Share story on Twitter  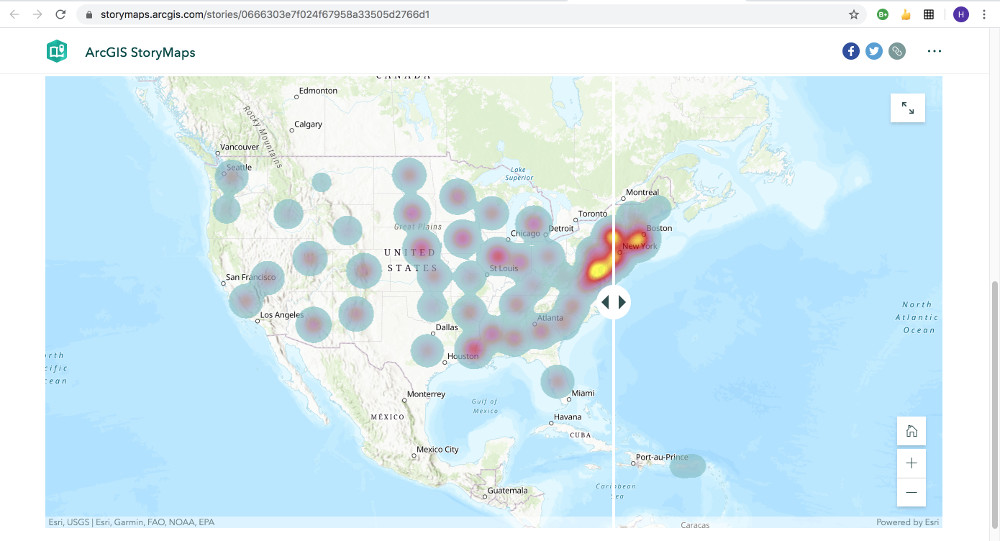(874, 51)
